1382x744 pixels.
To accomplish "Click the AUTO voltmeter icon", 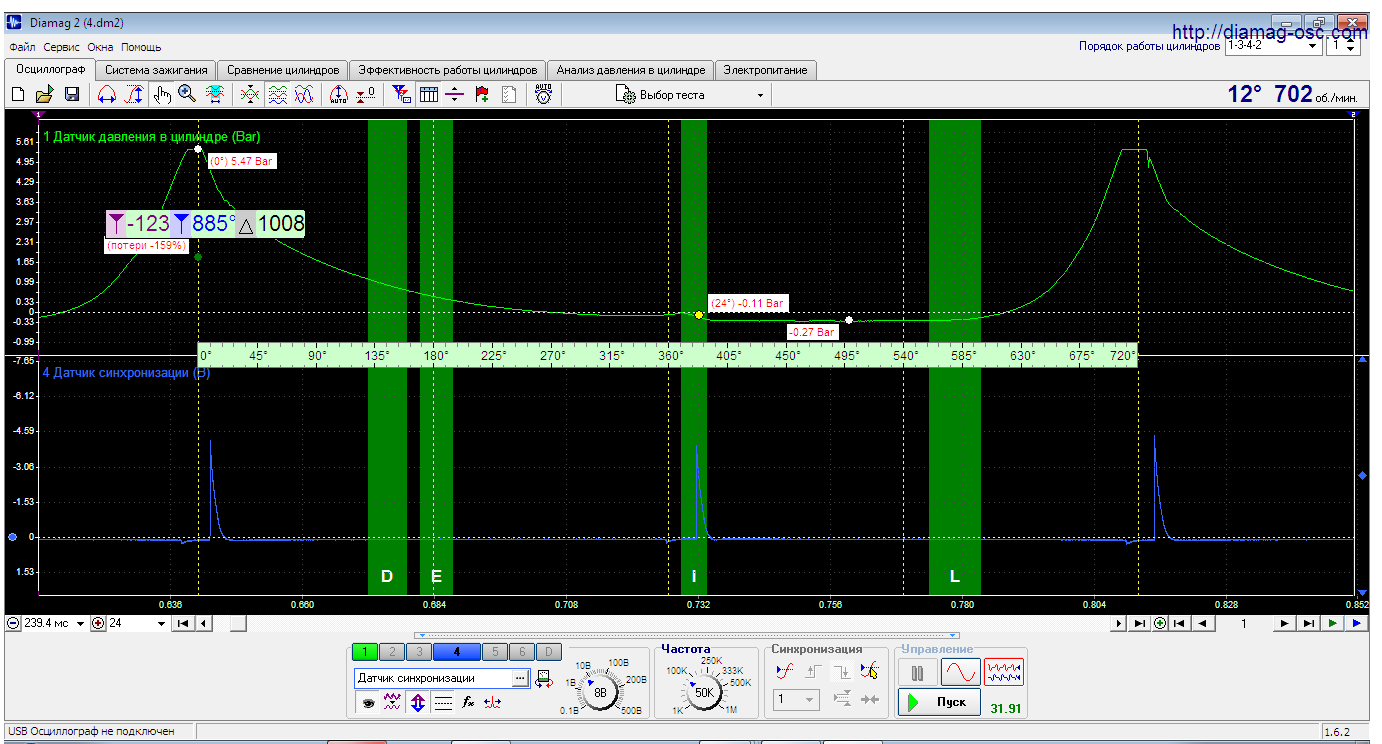I will 543,95.
